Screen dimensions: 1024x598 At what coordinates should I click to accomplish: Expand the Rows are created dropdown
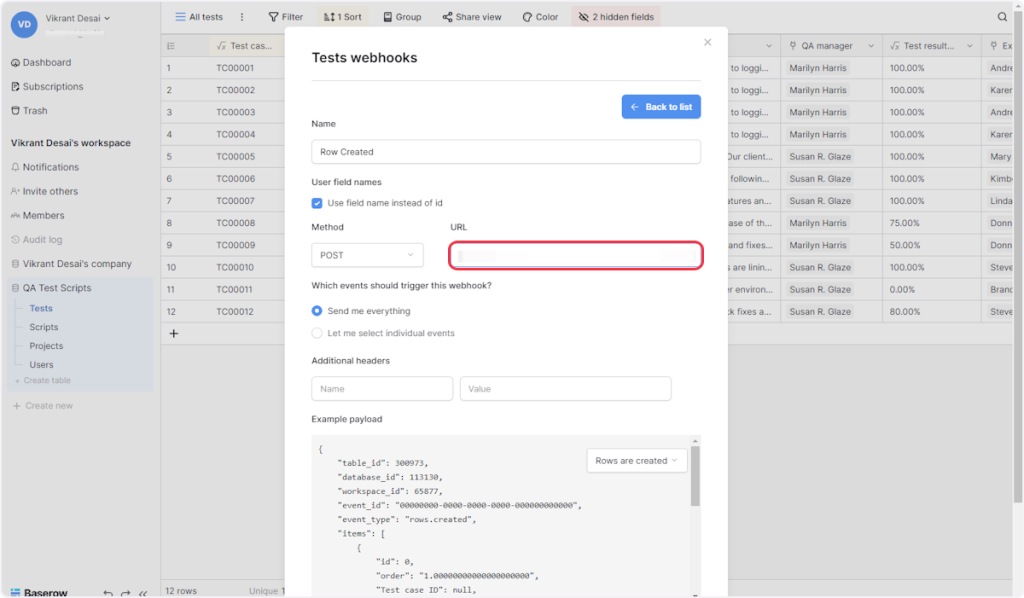point(636,461)
